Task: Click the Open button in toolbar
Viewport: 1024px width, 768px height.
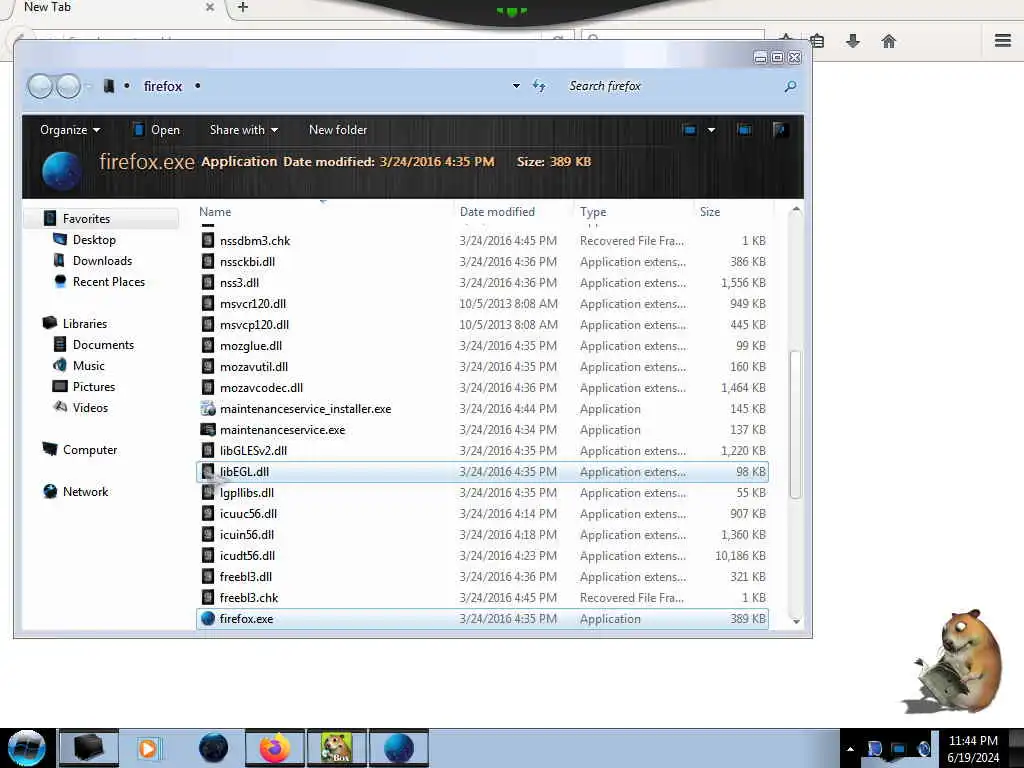Action: 157,130
